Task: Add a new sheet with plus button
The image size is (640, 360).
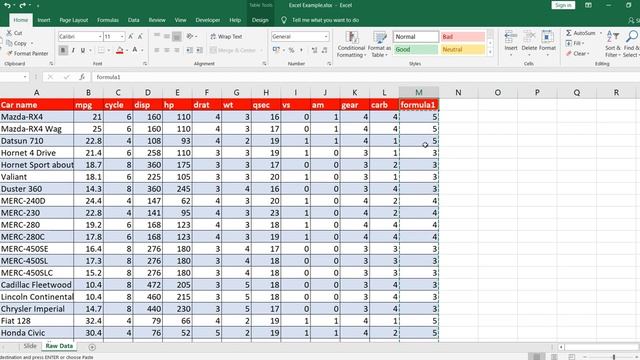Action: pos(92,347)
